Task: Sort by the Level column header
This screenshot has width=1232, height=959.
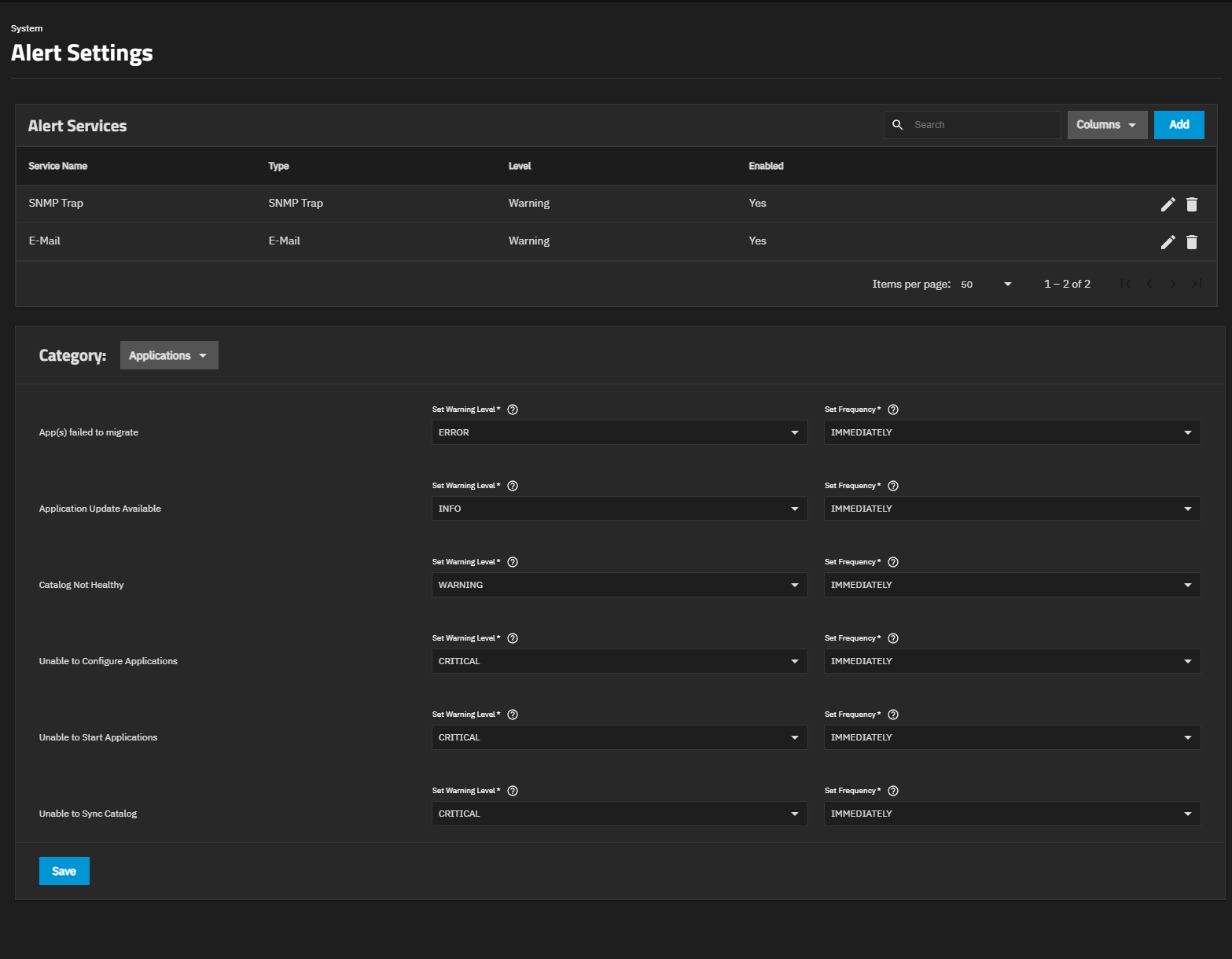Action: point(520,166)
